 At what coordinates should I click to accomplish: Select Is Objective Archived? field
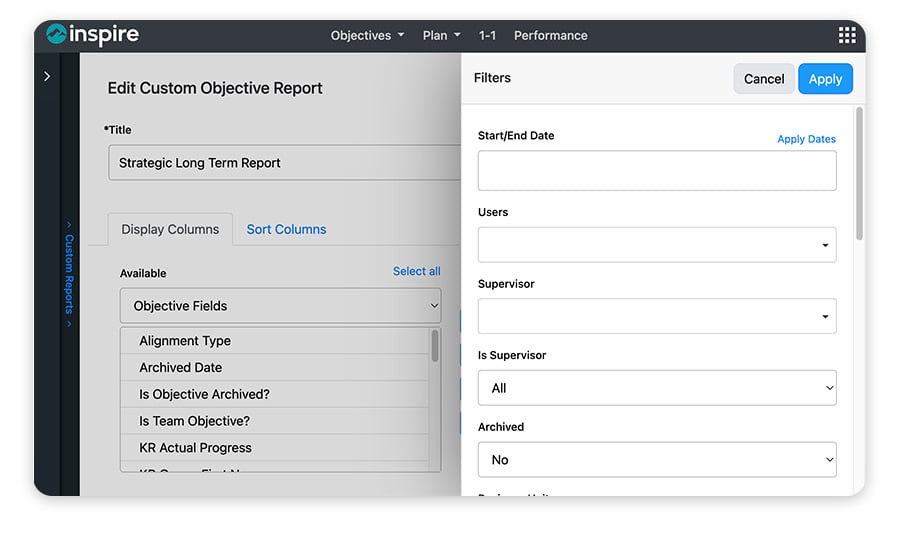point(275,394)
